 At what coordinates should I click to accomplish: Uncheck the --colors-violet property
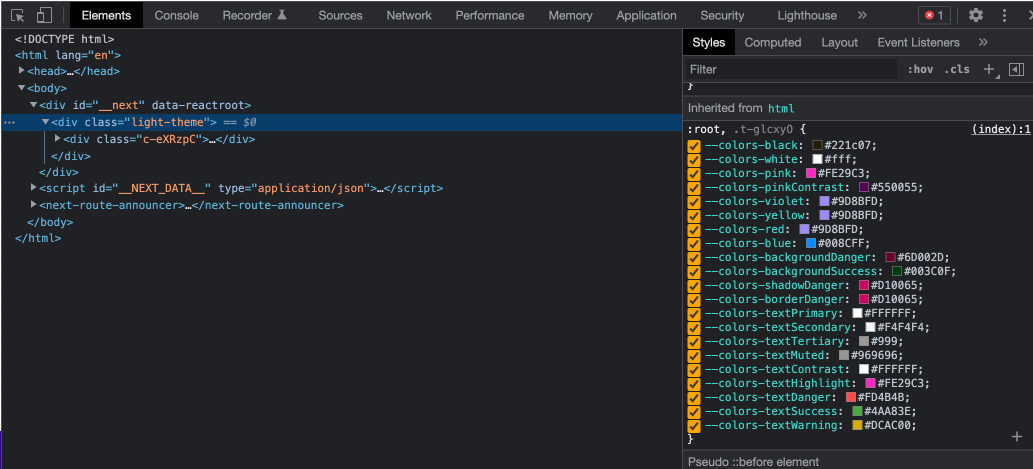pyautogui.click(x=694, y=202)
